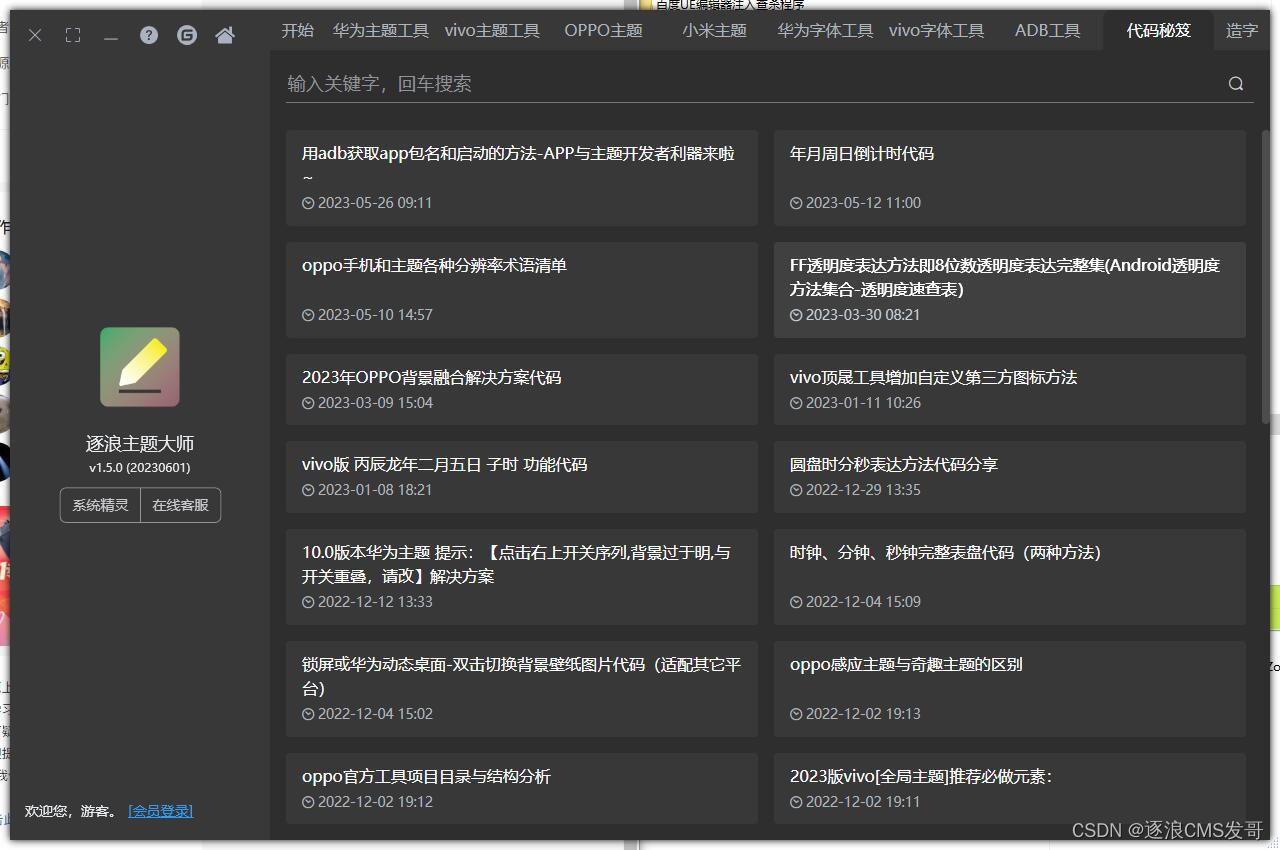1280x850 pixels.
Task: Click the search magnifier icon
Action: pos(1236,84)
